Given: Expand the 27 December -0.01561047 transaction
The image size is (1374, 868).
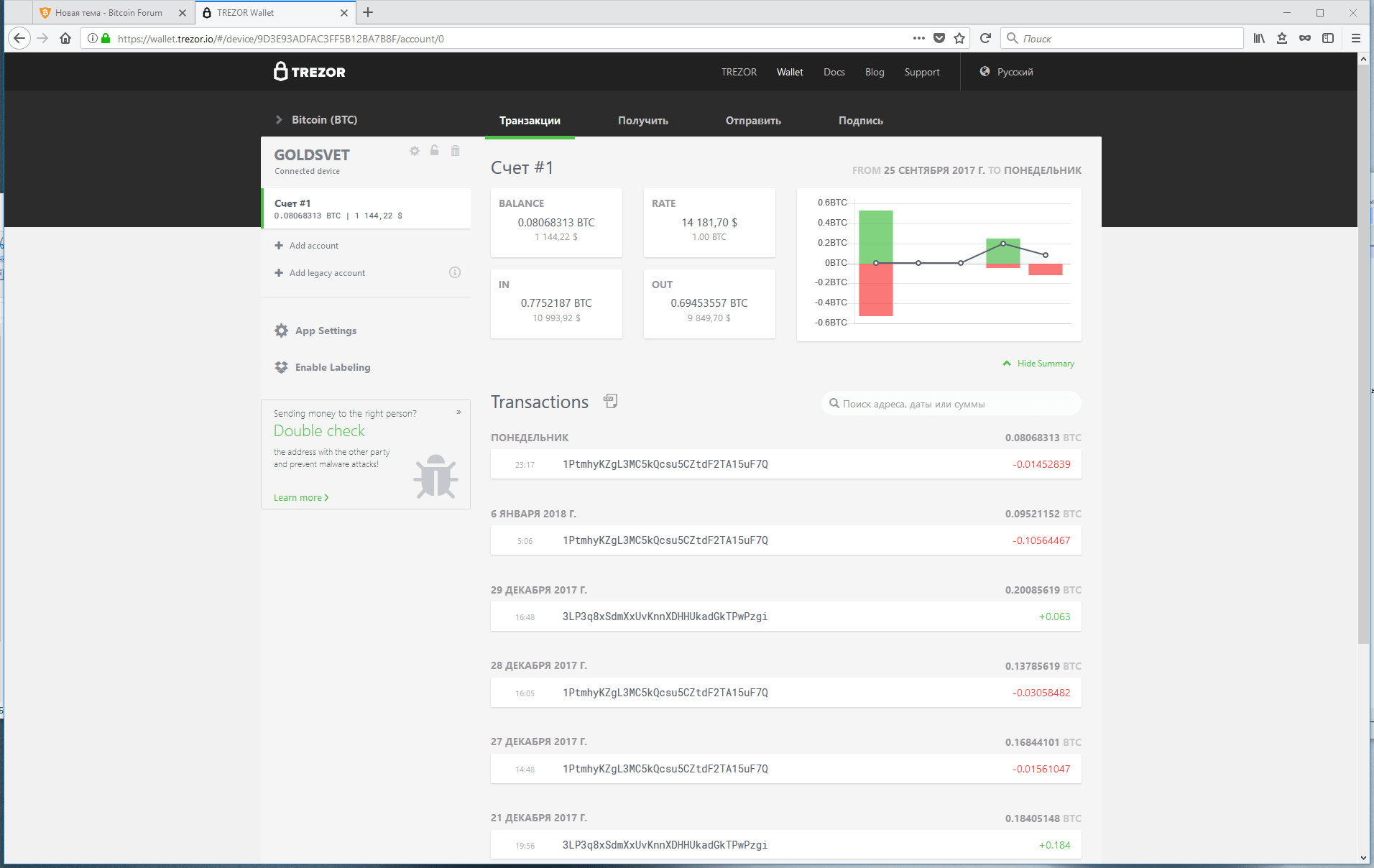Looking at the screenshot, I should (786, 769).
